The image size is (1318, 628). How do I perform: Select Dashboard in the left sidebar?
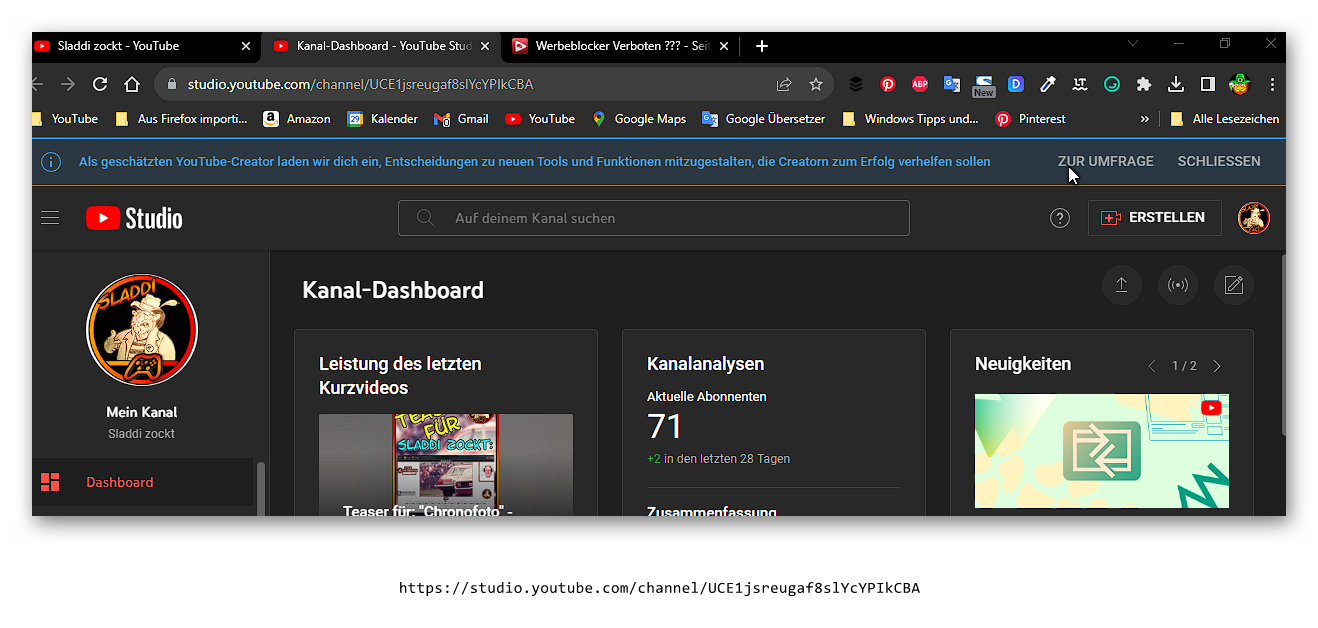click(x=120, y=482)
